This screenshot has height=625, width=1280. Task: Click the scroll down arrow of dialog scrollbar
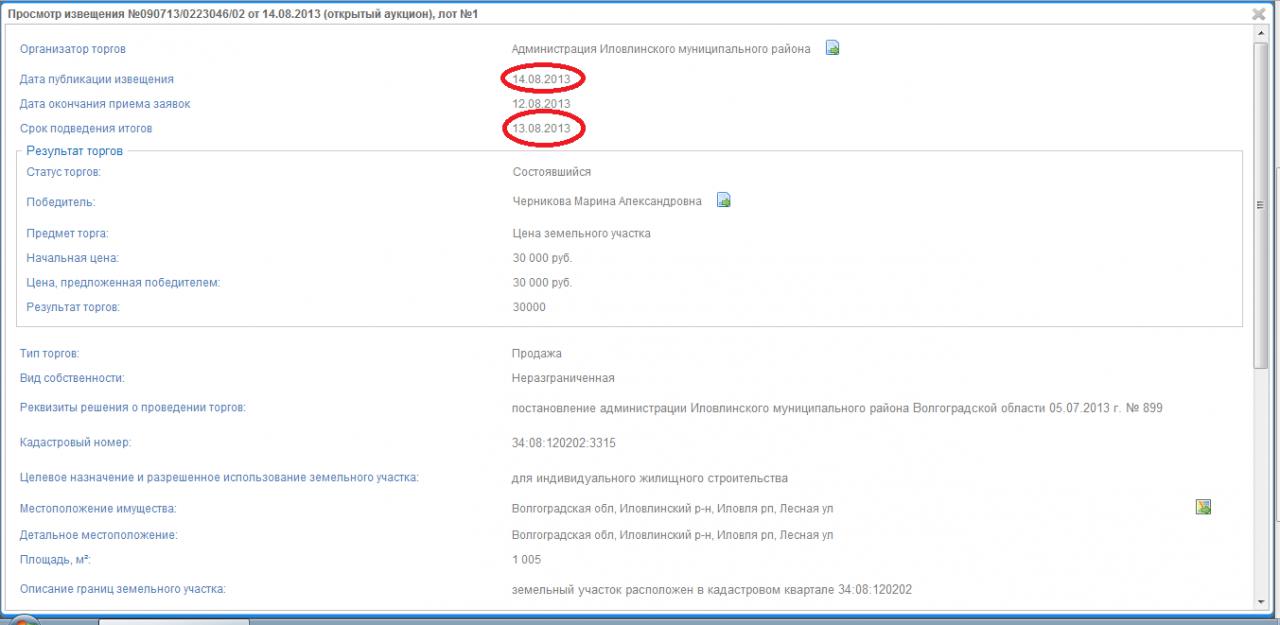(x=1261, y=602)
